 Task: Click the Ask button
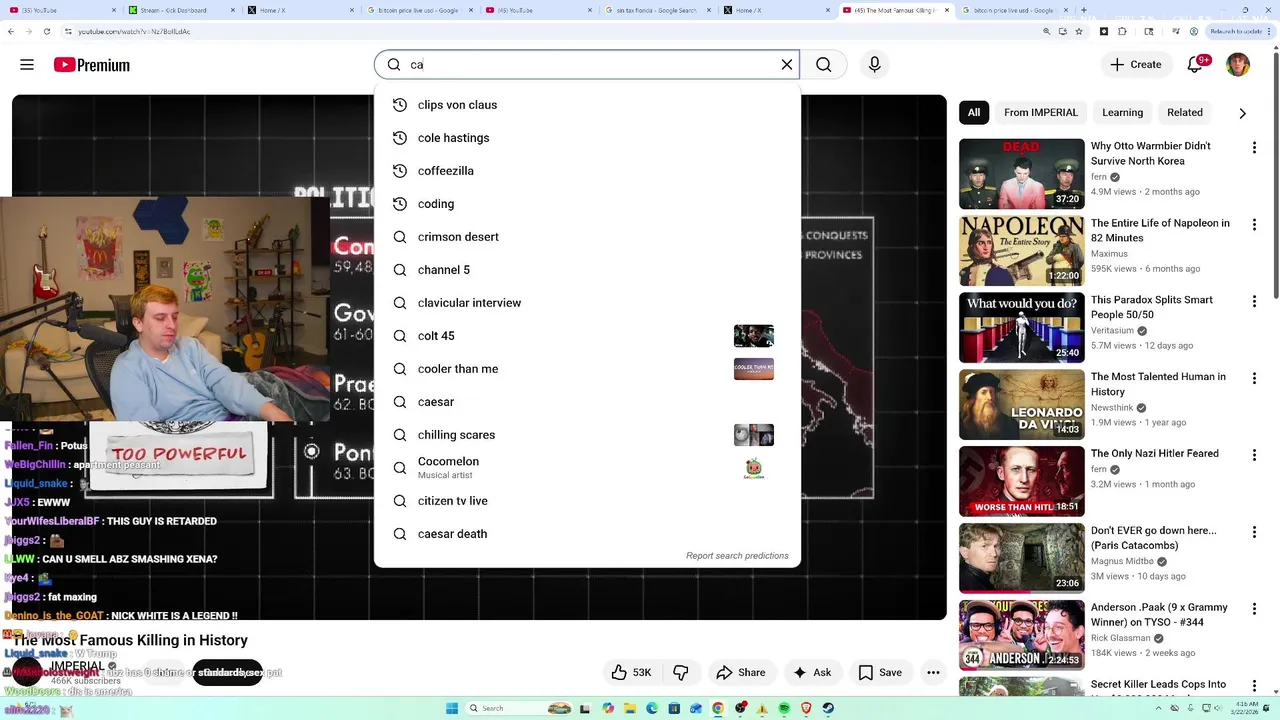click(812, 673)
